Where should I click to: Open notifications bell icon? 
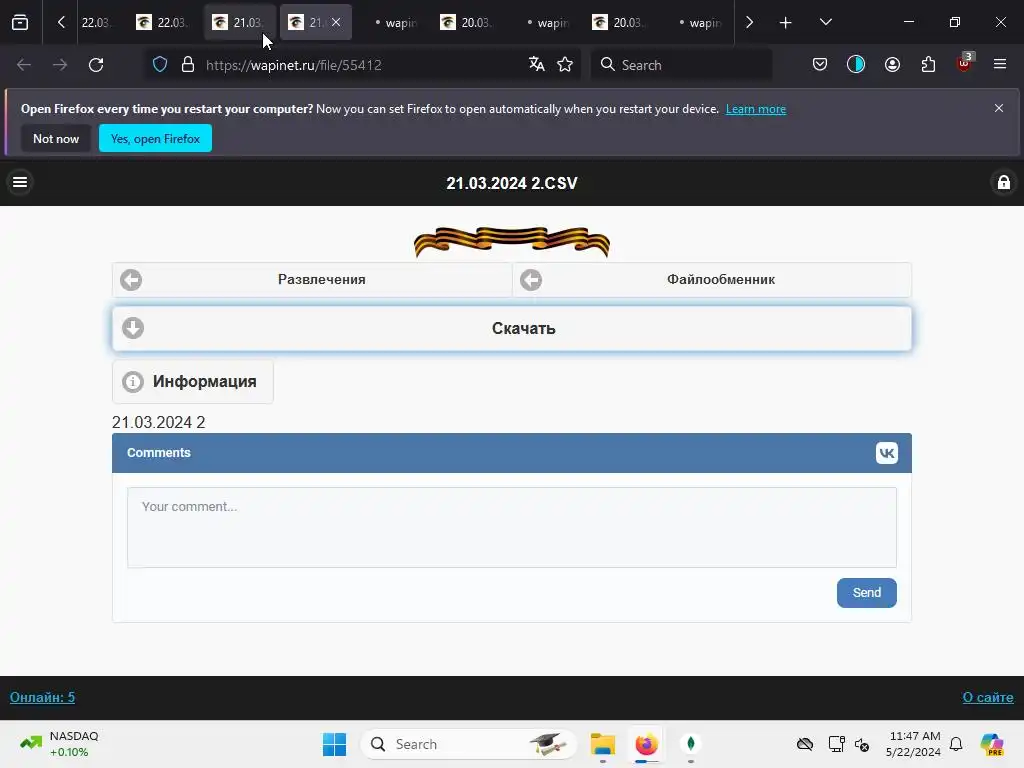point(956,744)
